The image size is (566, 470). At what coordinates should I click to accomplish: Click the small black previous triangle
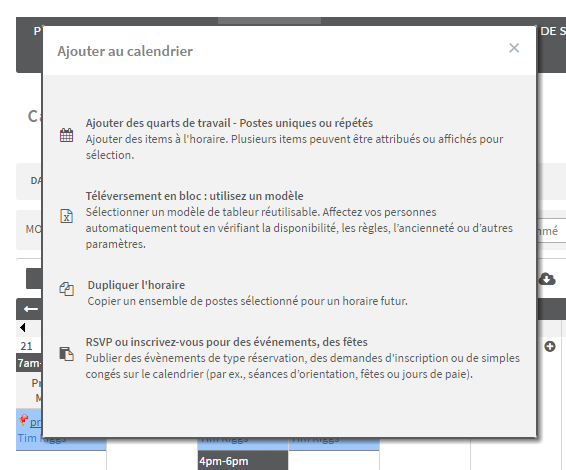coord(23,327)
